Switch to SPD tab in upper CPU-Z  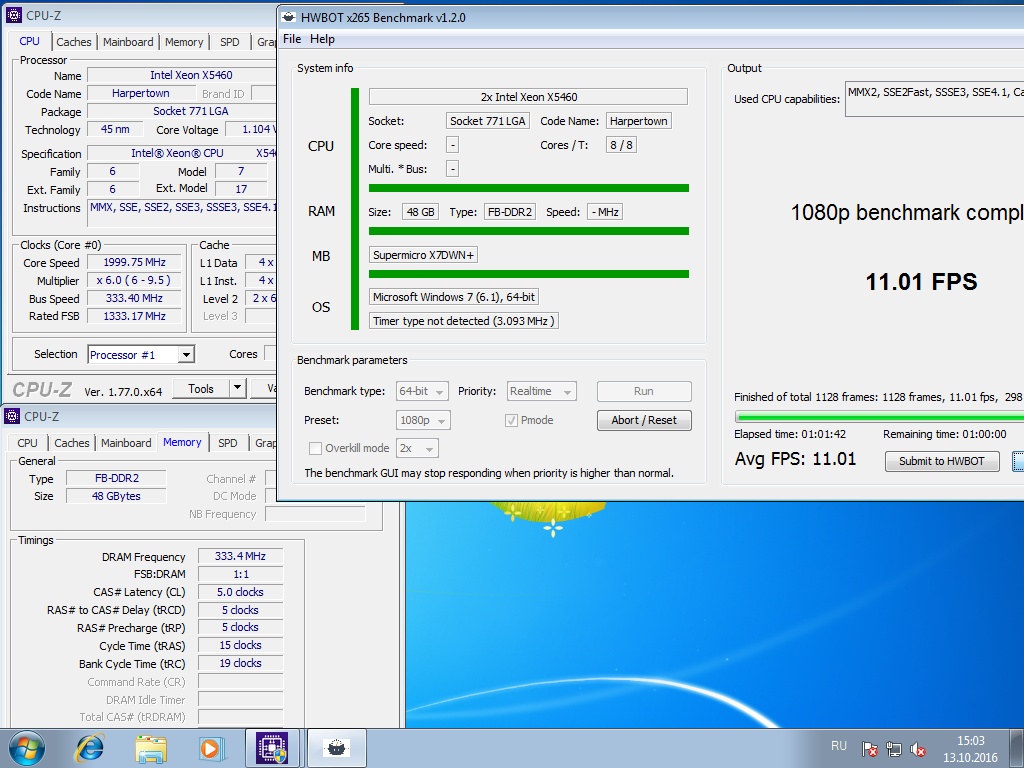[229, 42]
